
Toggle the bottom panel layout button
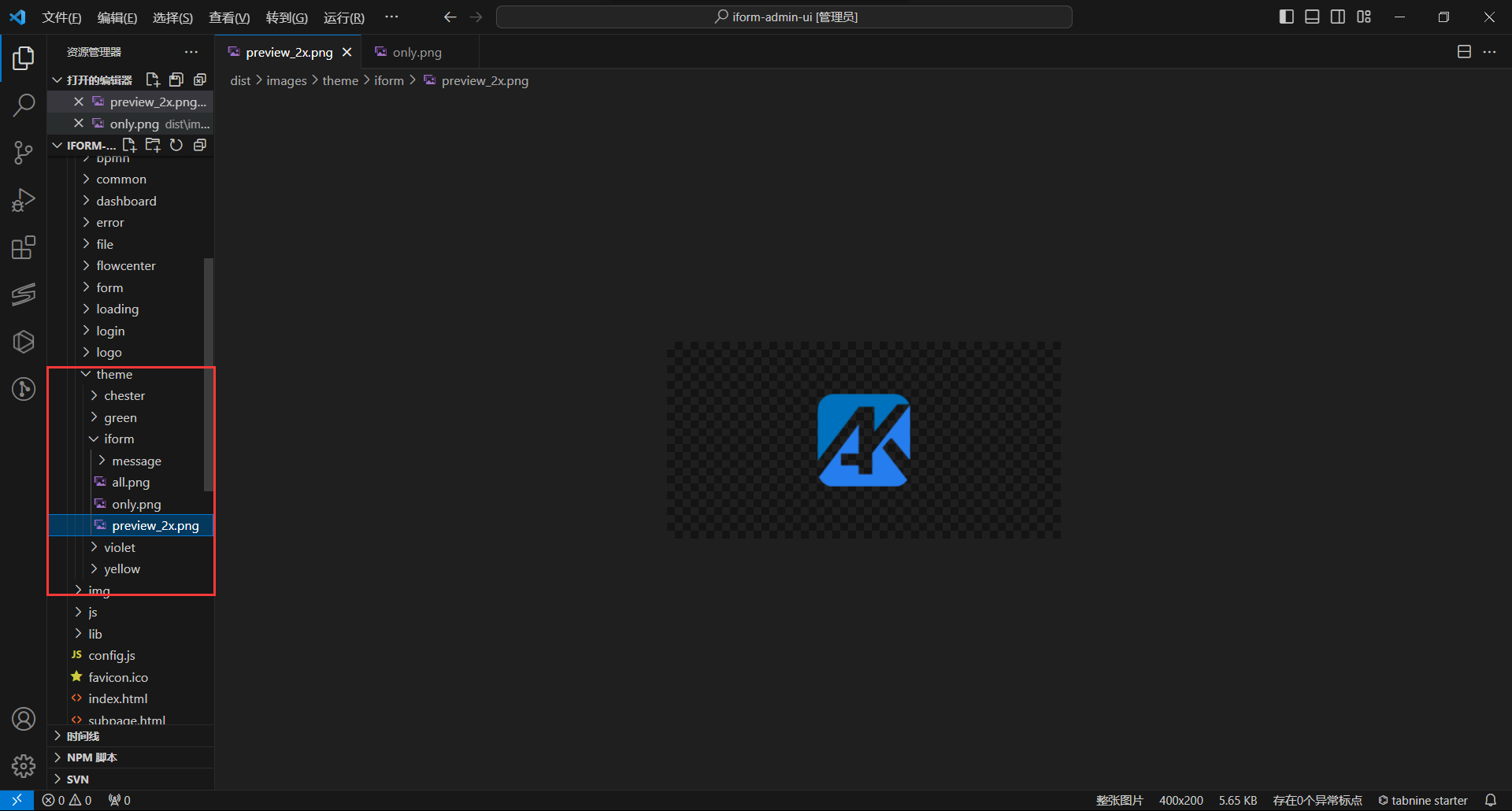coord(1312,17)
